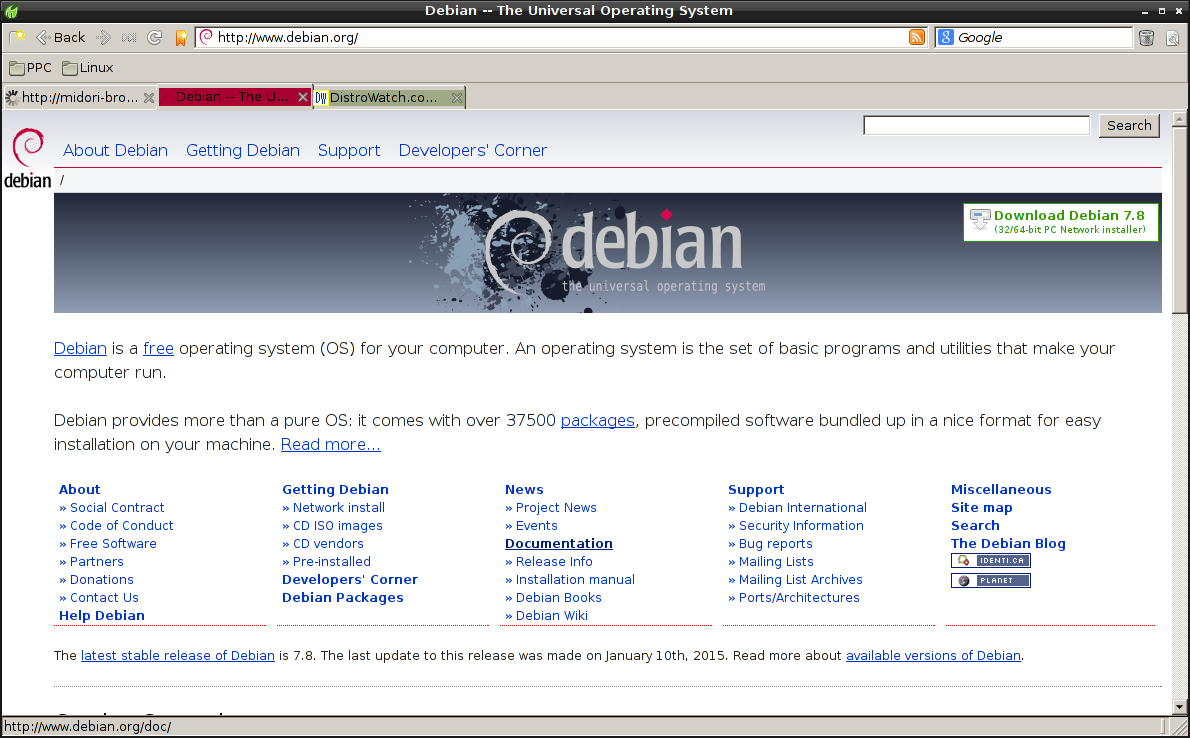
Task: Switch to the midori-browser tab
Action: tap(73, 97)
